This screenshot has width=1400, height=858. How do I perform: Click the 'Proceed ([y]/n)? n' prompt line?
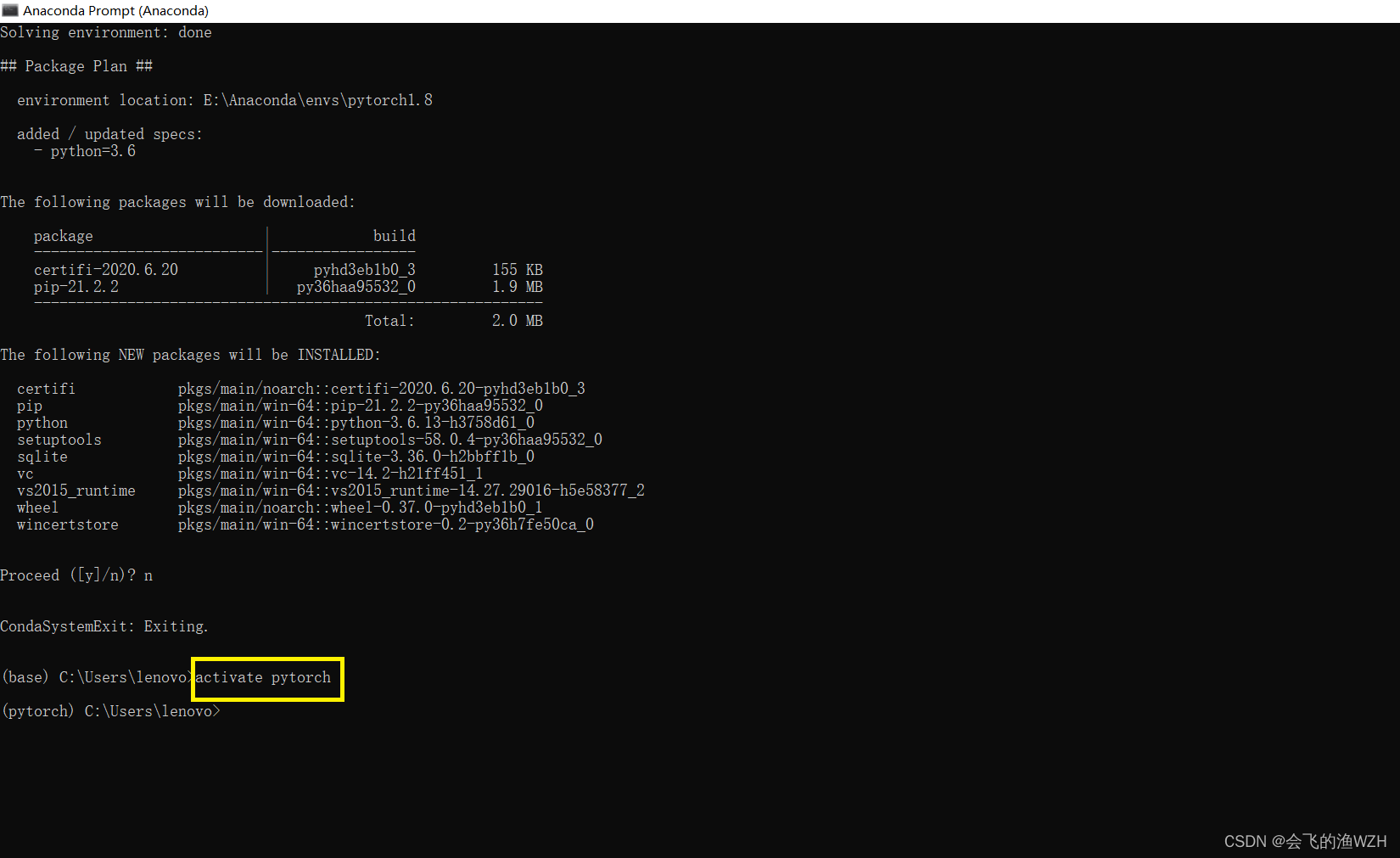click(76, 575)
